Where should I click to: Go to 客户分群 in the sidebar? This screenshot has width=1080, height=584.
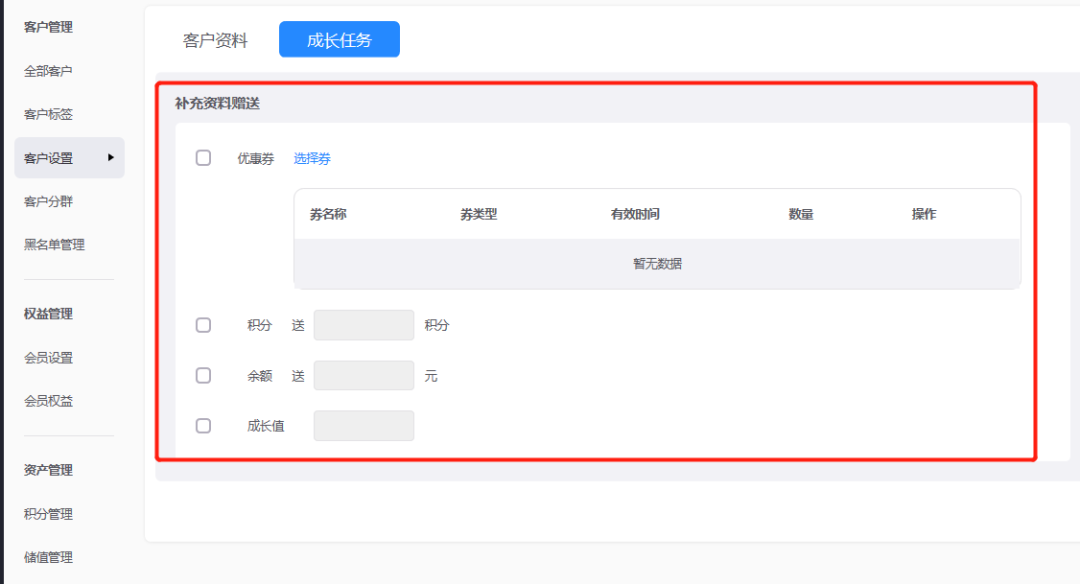click(x=48, y=201)
